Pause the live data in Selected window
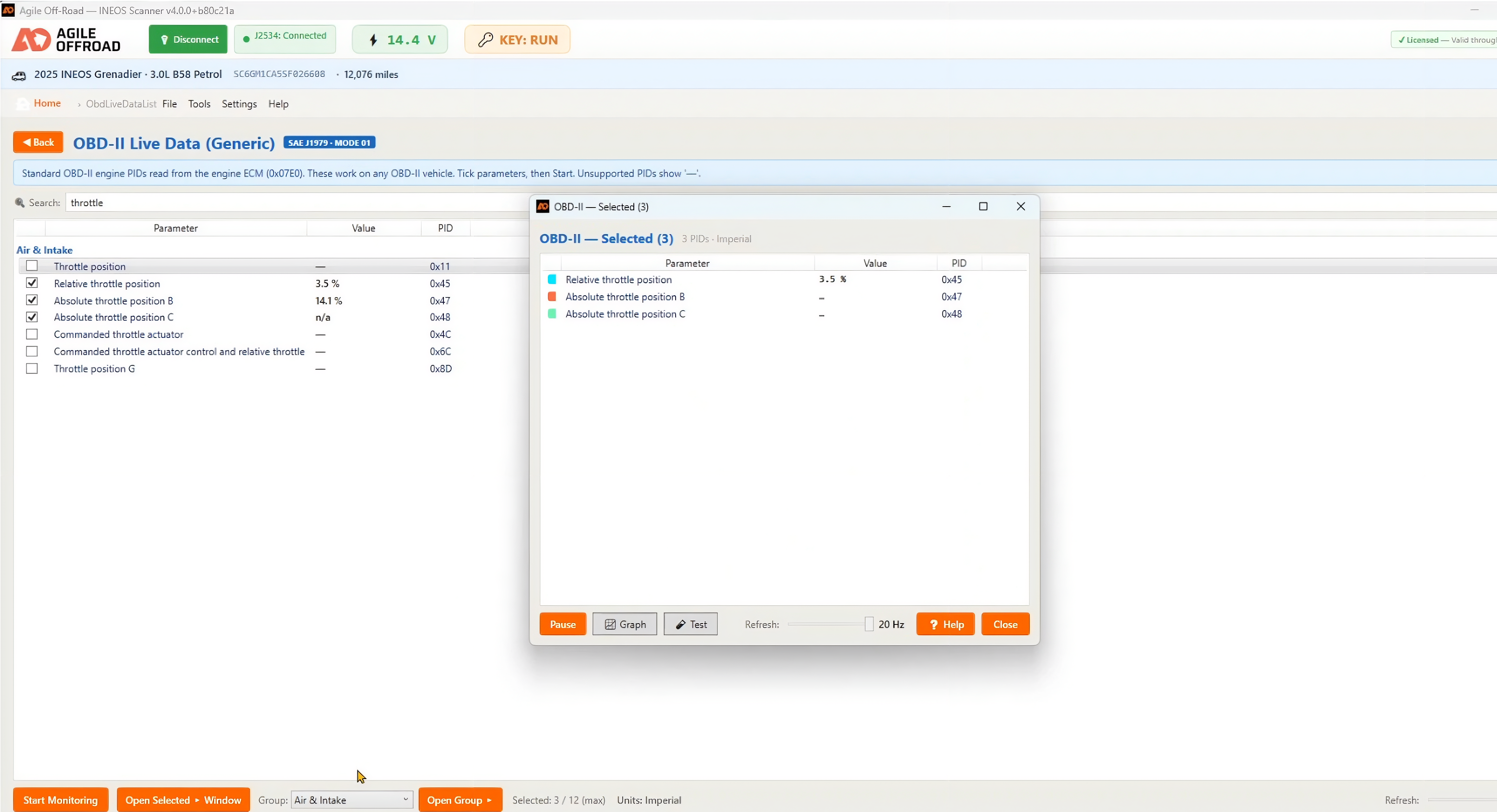This screenshot has height=812, width=1497. tap(563, 624)
